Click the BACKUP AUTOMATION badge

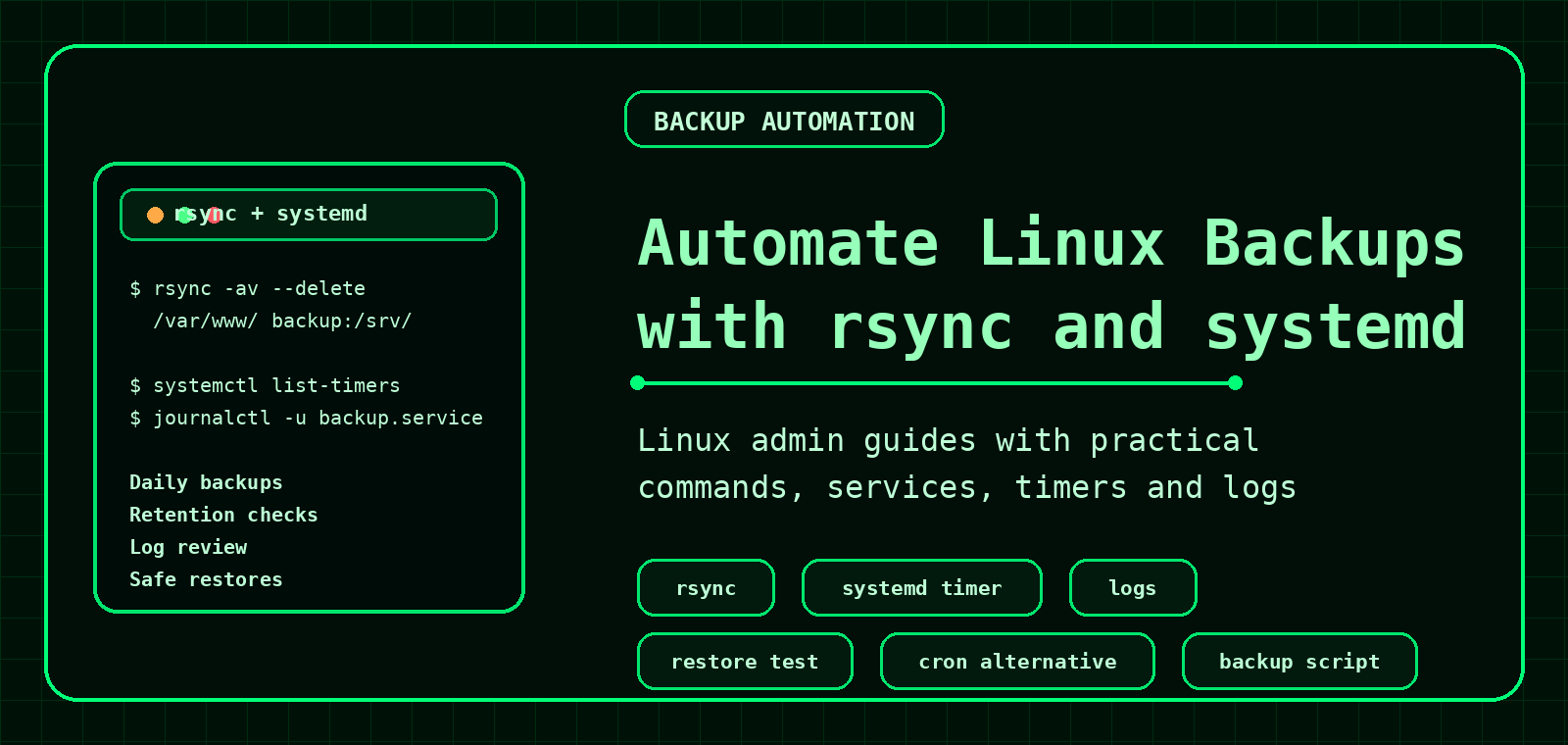pyautogui.click(x=784, y=120)
